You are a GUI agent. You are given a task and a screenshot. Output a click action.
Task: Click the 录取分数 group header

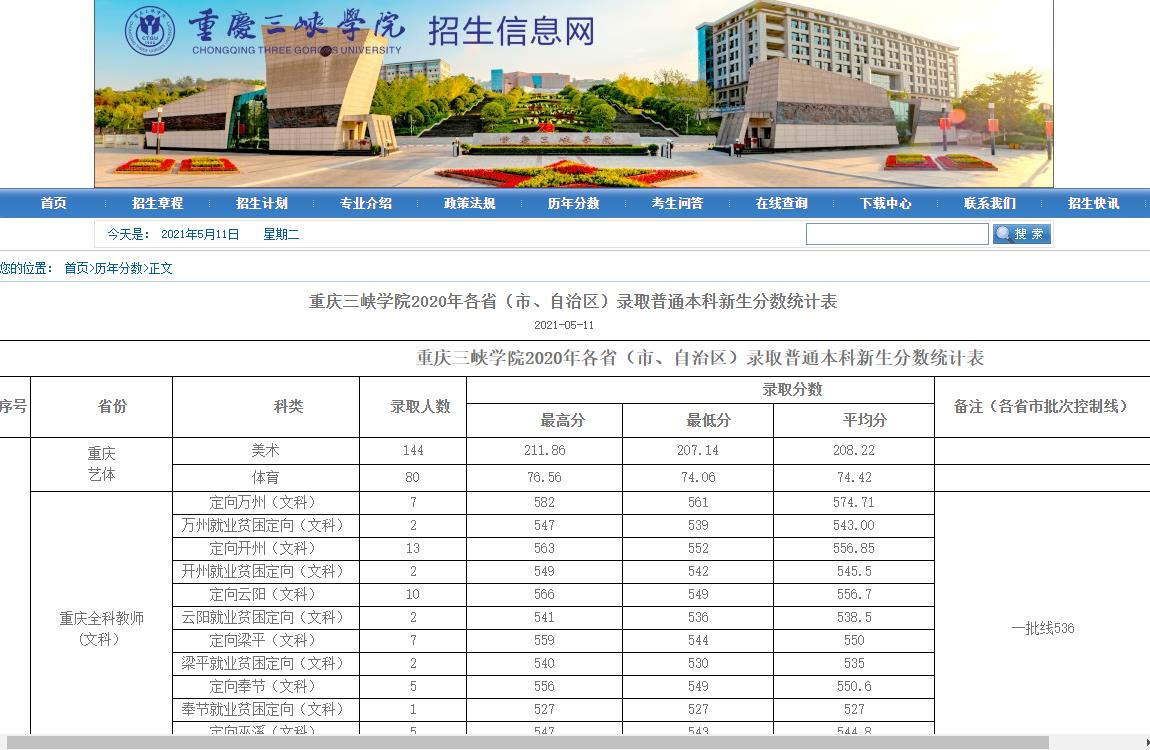point(792,389)
